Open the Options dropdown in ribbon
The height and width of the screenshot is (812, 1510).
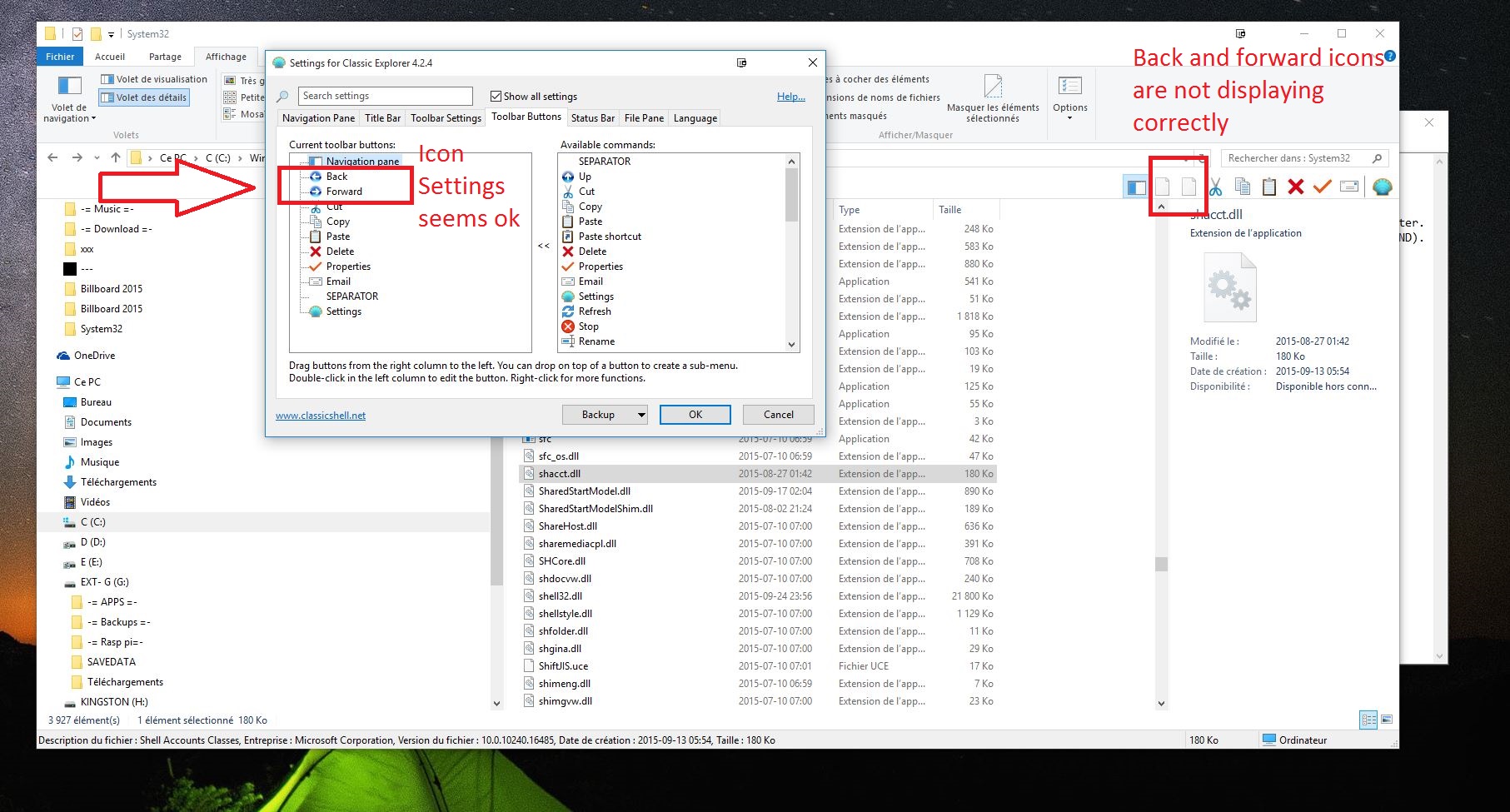click(x=1069, y=97)
